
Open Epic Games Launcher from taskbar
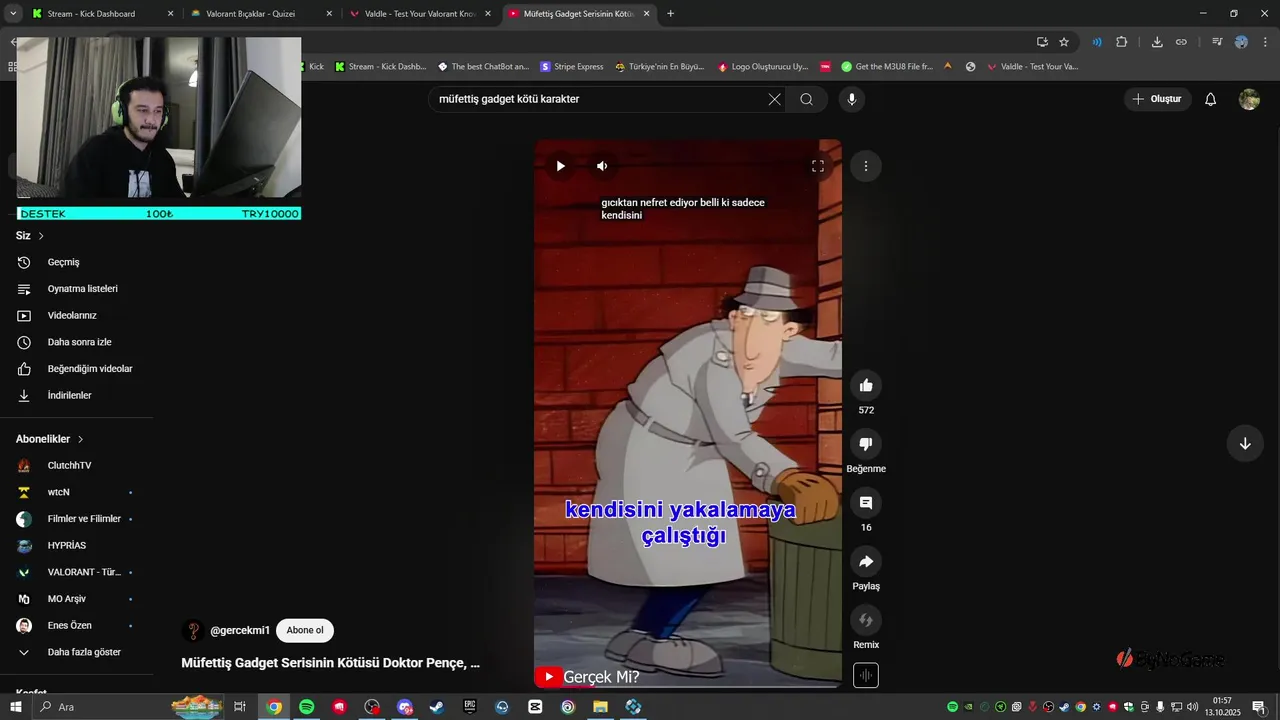pyautogui.click(x=469, y=707)
